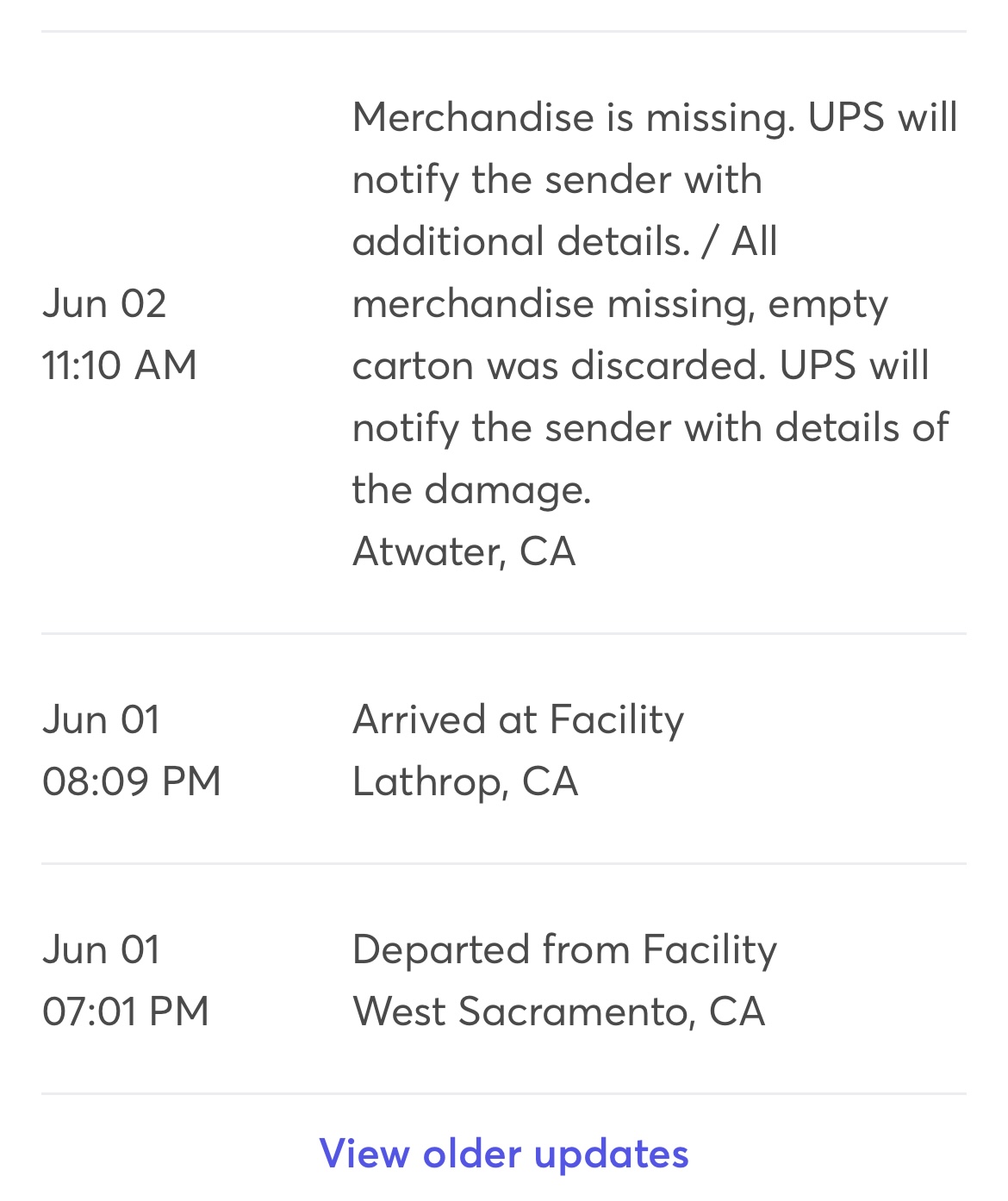Screen dimensions: 1008x1201
Task: Click the divider below Lathrop, CA entry
Action: pos(504,863)
